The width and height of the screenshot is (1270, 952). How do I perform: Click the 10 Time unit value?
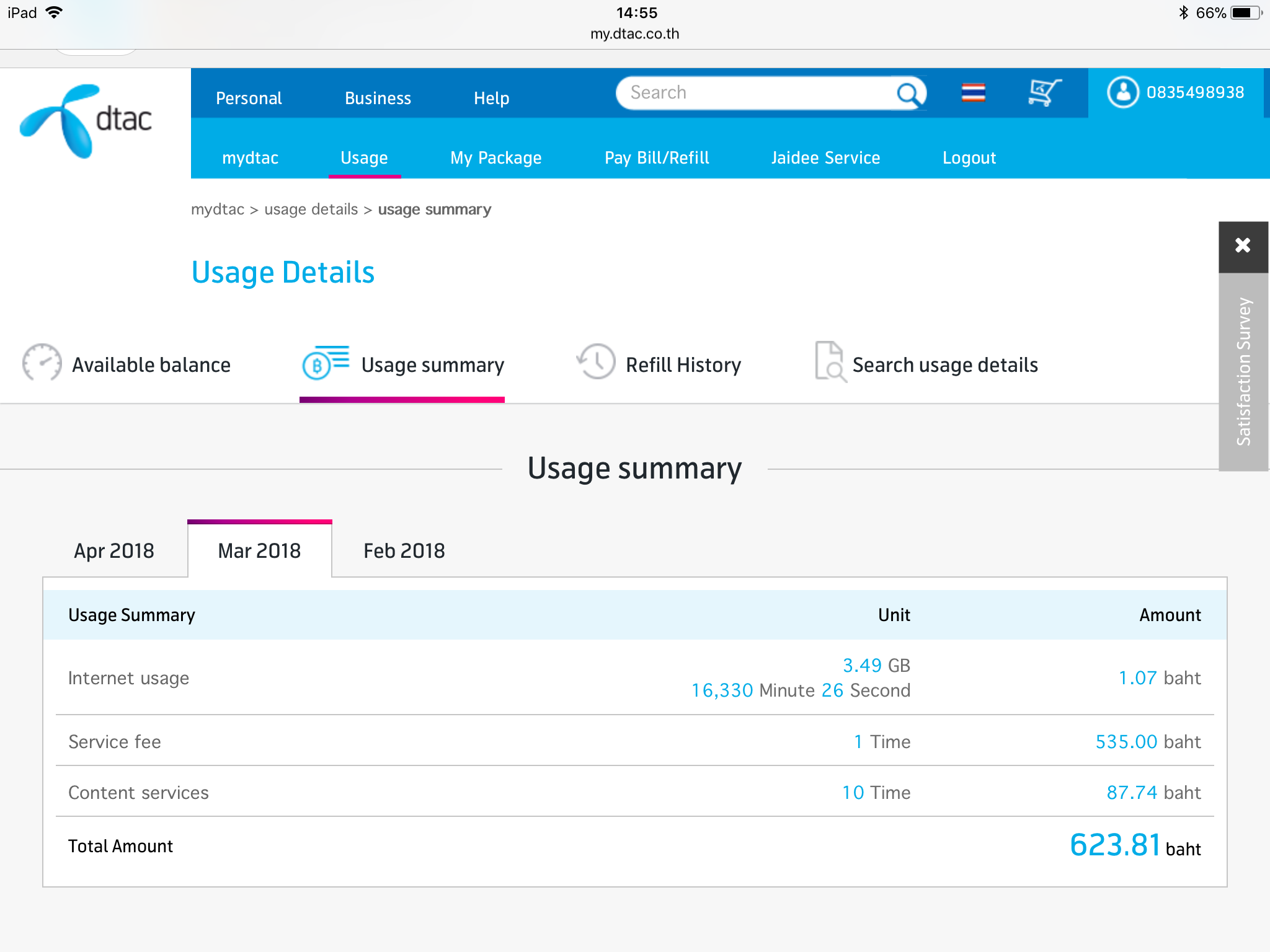[876, 793]
